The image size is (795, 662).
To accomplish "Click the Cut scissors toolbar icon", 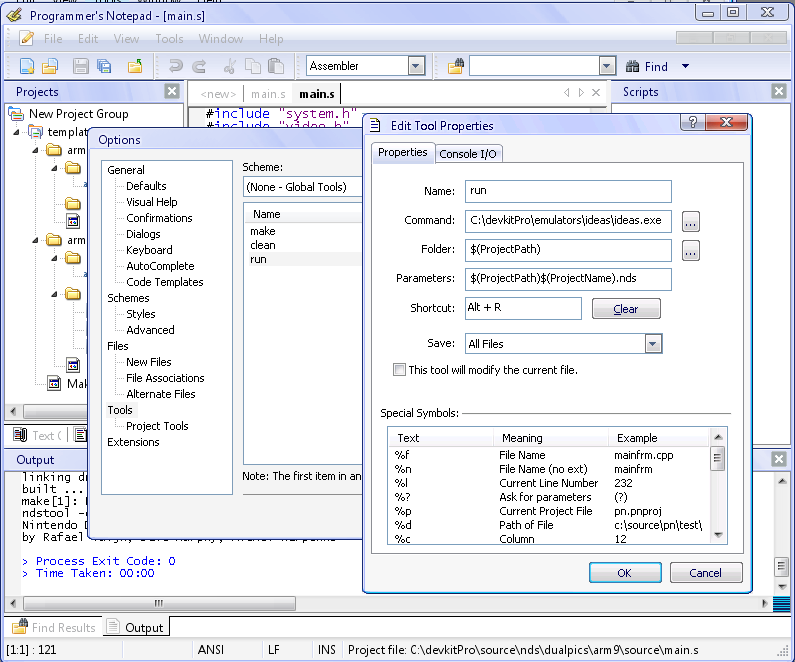I will (230, 67).
